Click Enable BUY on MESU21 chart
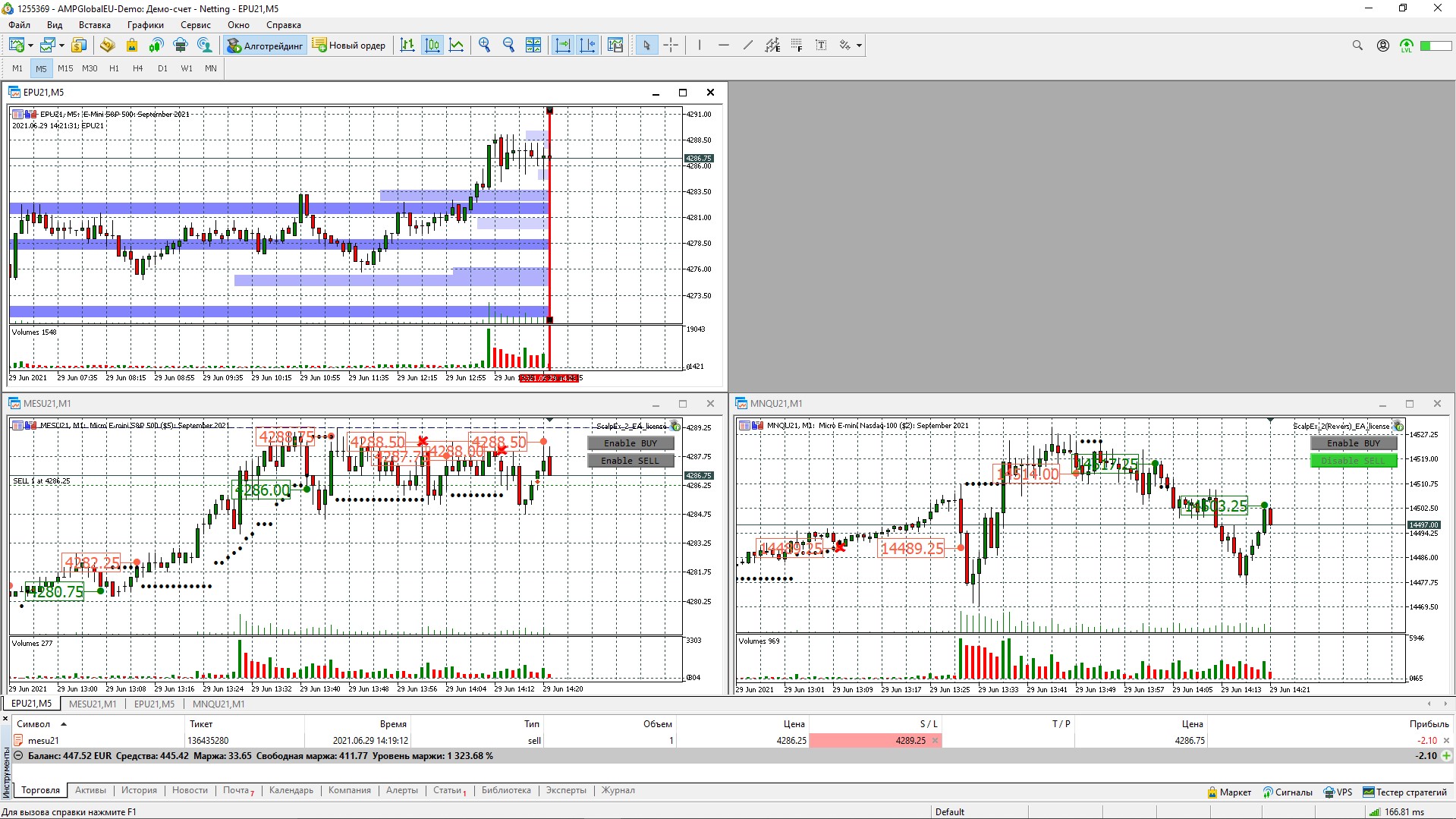 pos(631,443)
